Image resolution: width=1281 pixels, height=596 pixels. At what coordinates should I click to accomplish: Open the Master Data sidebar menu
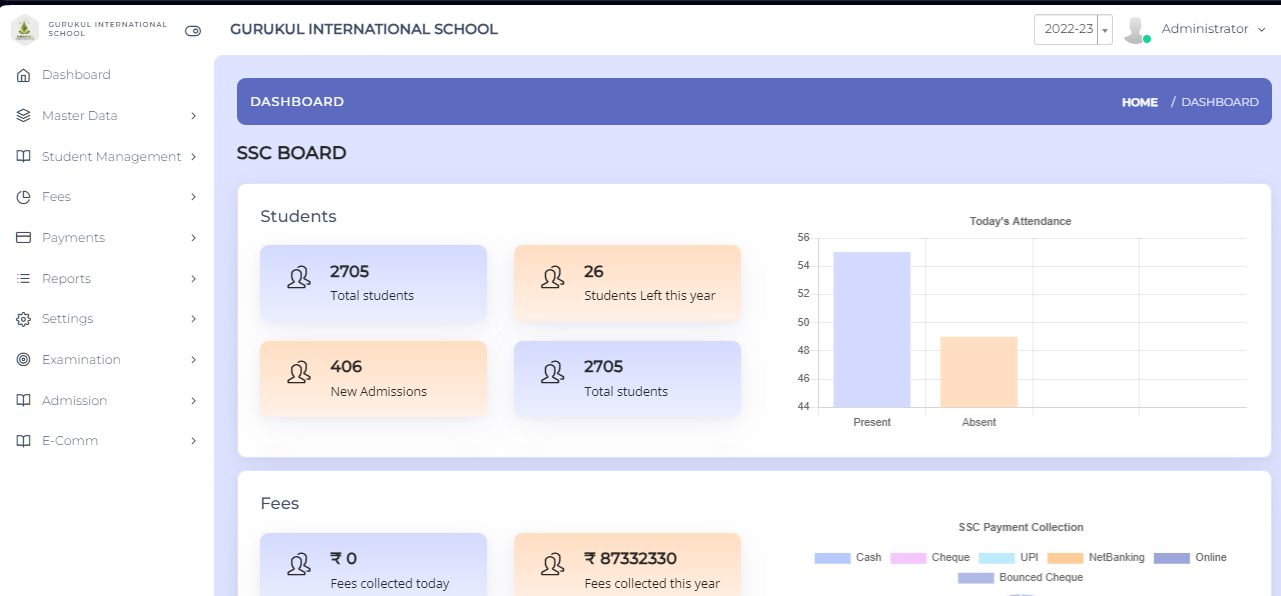tap(80, 116)
